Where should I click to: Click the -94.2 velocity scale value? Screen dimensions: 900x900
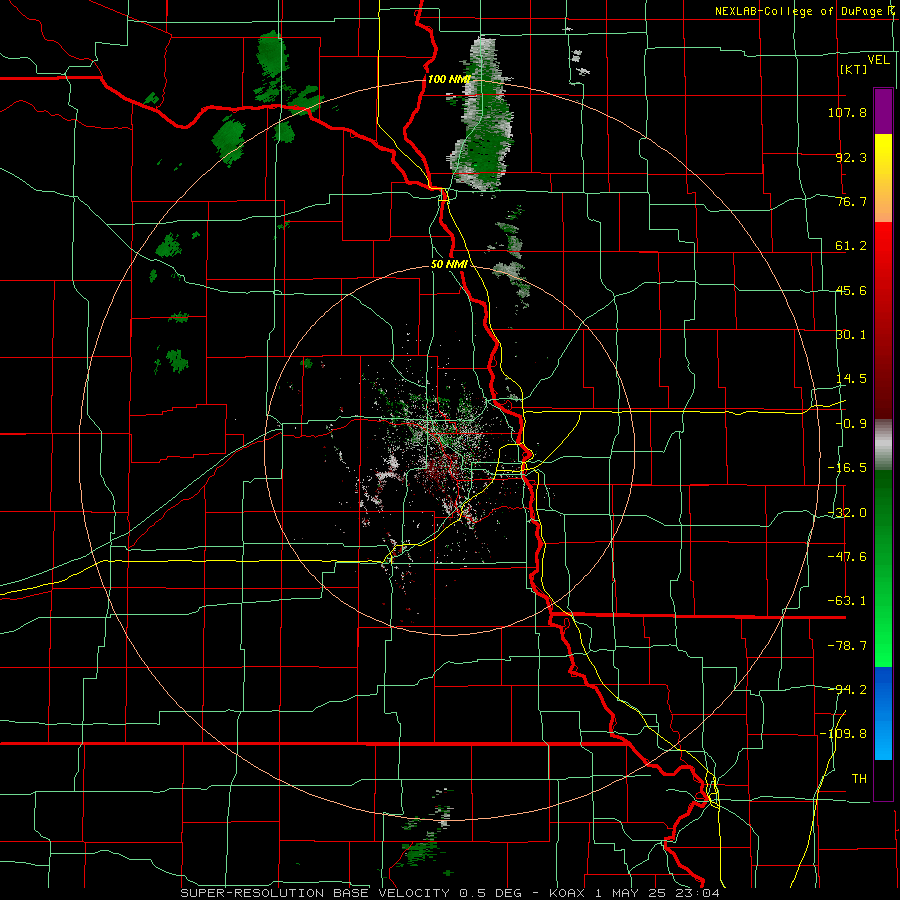tap(847, 689)
